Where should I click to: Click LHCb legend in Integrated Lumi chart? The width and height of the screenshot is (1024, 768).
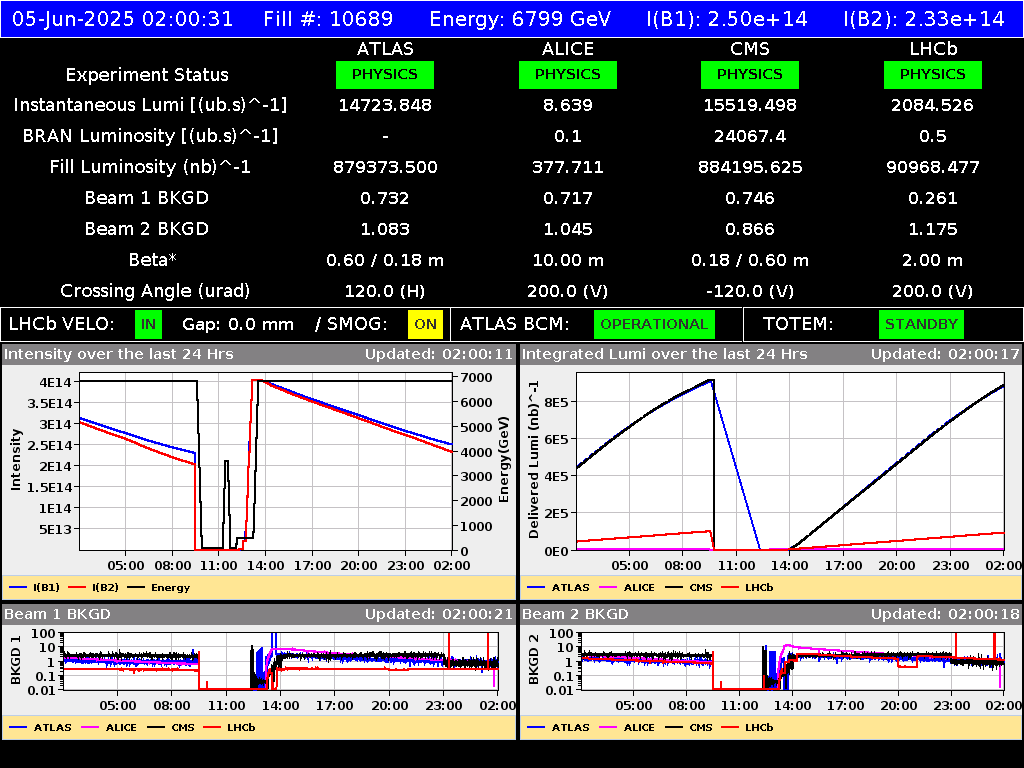(747, 588)
